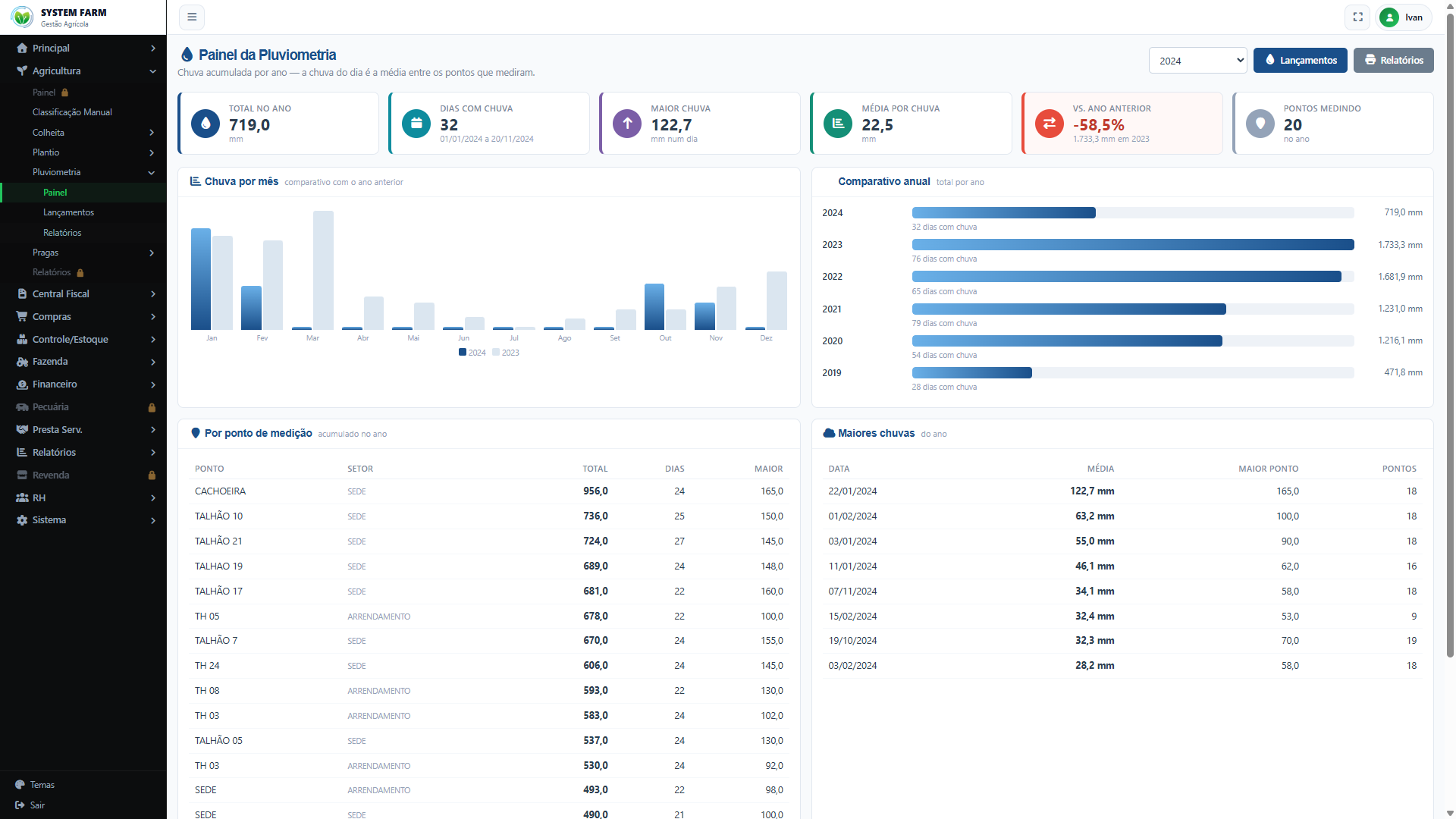Image resolution: width=1456 pixels, height=819 pixels.
Task: Click the Sair logout icon
Action: pos(20,805)
